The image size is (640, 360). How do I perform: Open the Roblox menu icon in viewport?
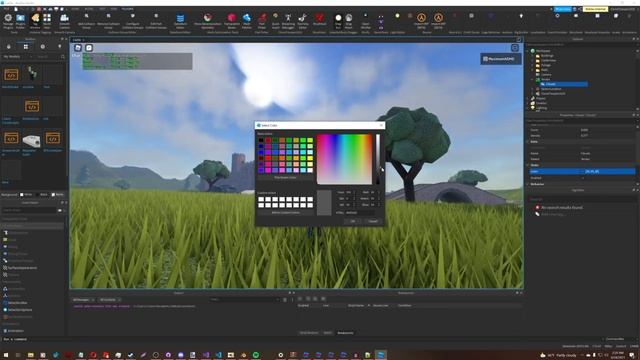point(78,48)
